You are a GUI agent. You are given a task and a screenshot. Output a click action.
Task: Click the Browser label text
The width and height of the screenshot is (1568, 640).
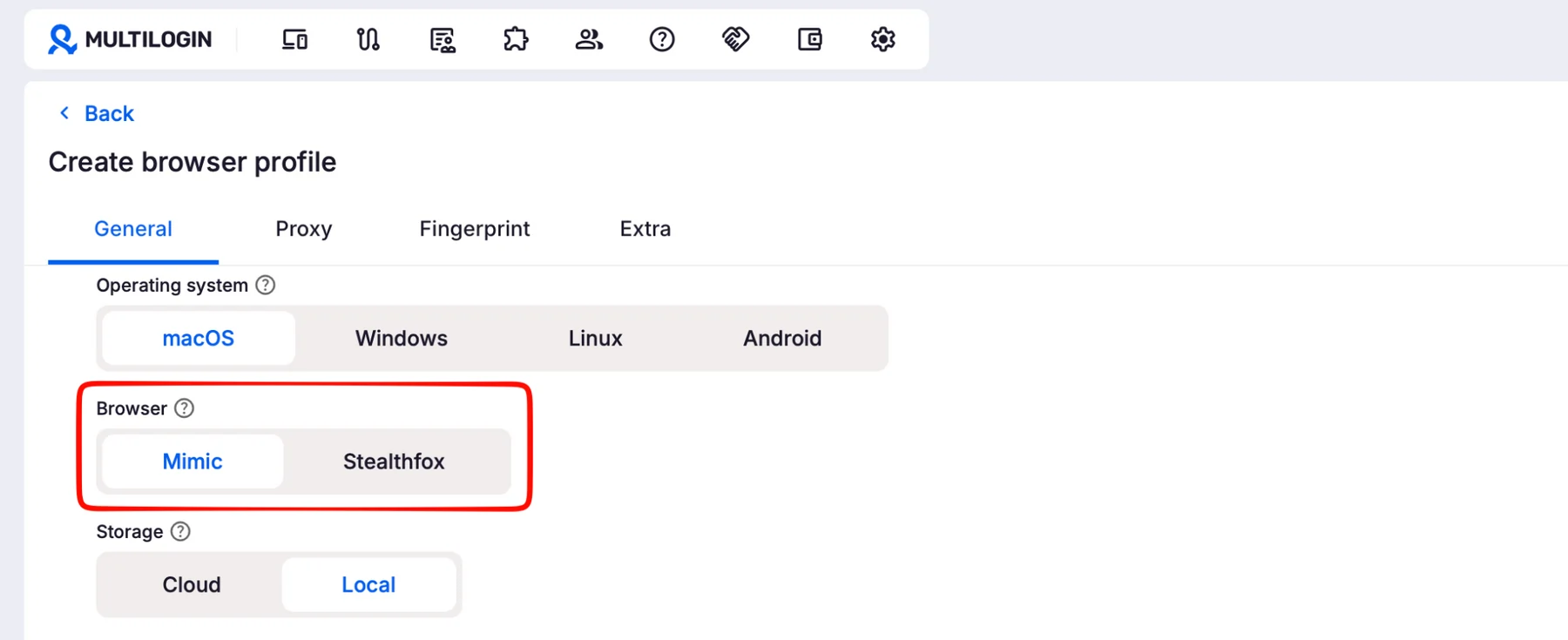click(132, 408)
